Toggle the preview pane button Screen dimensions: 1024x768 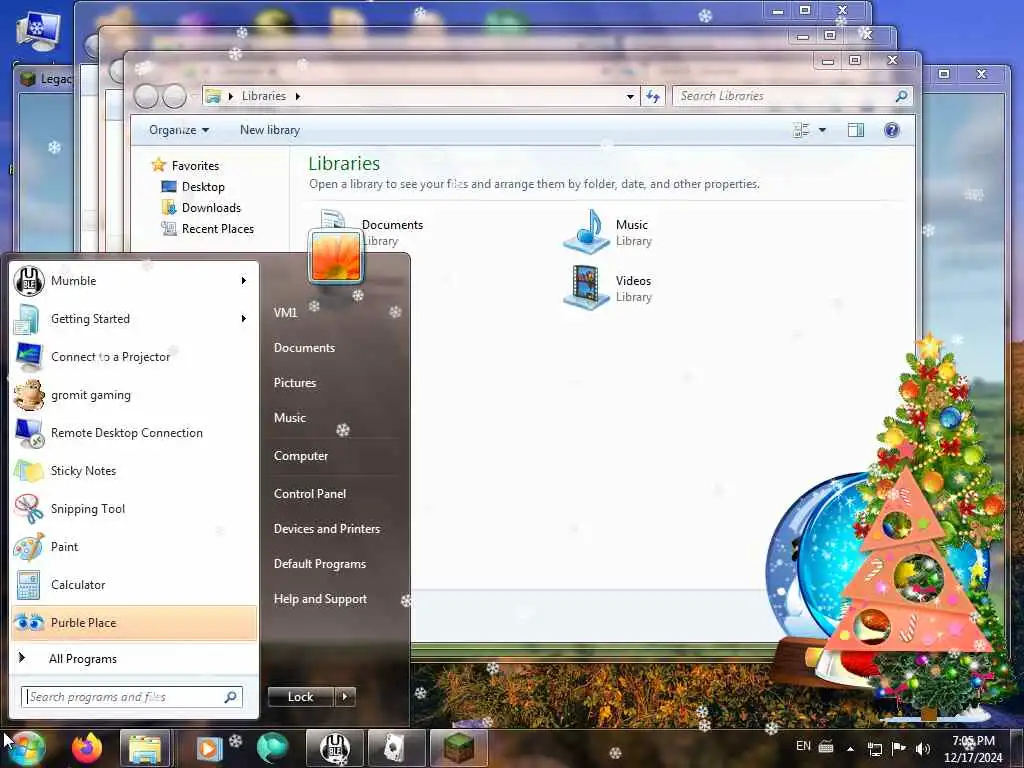(856, 130)
